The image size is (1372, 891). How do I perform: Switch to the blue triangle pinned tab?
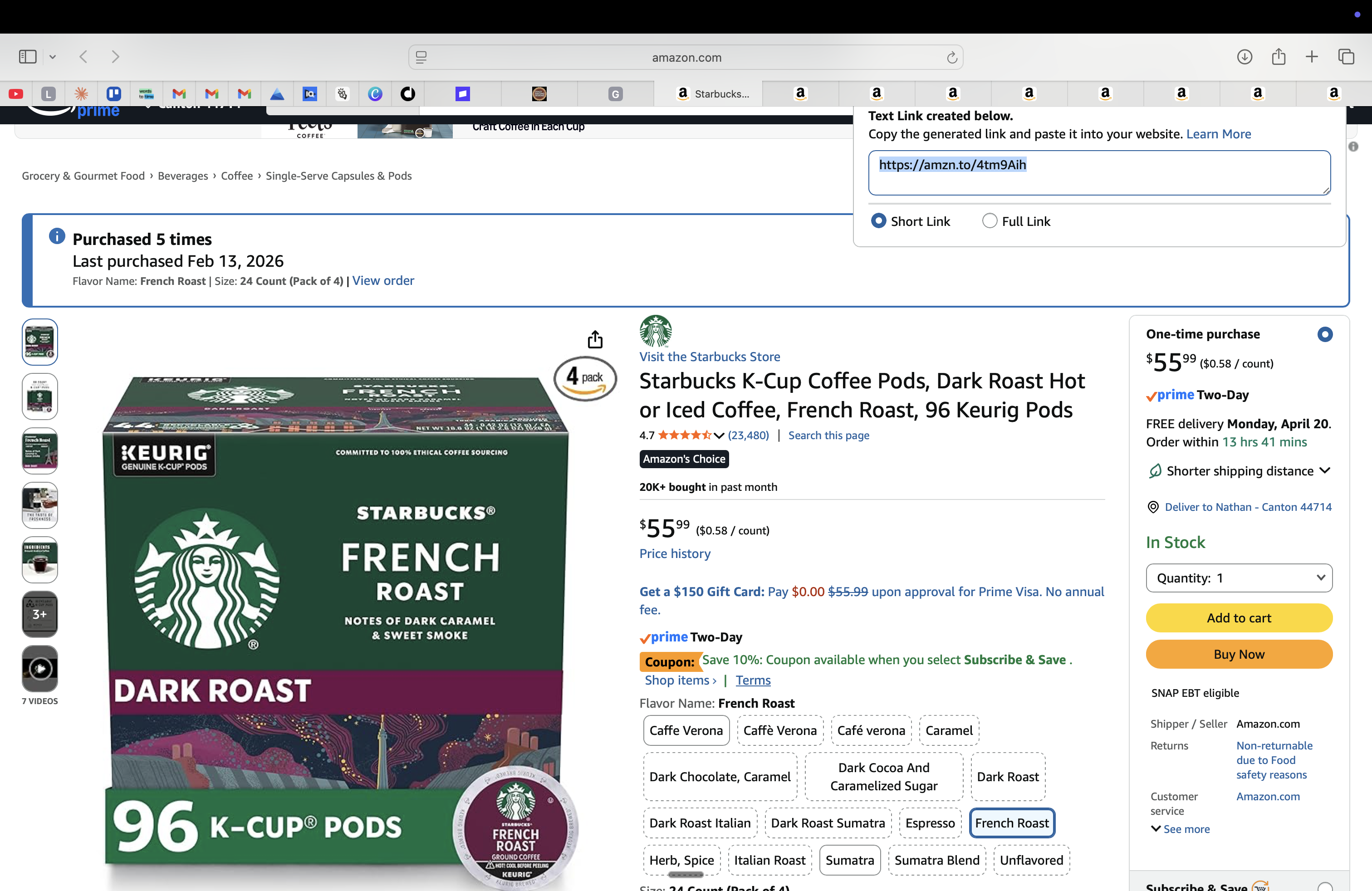pyautogui.click(x=277, y=93)
